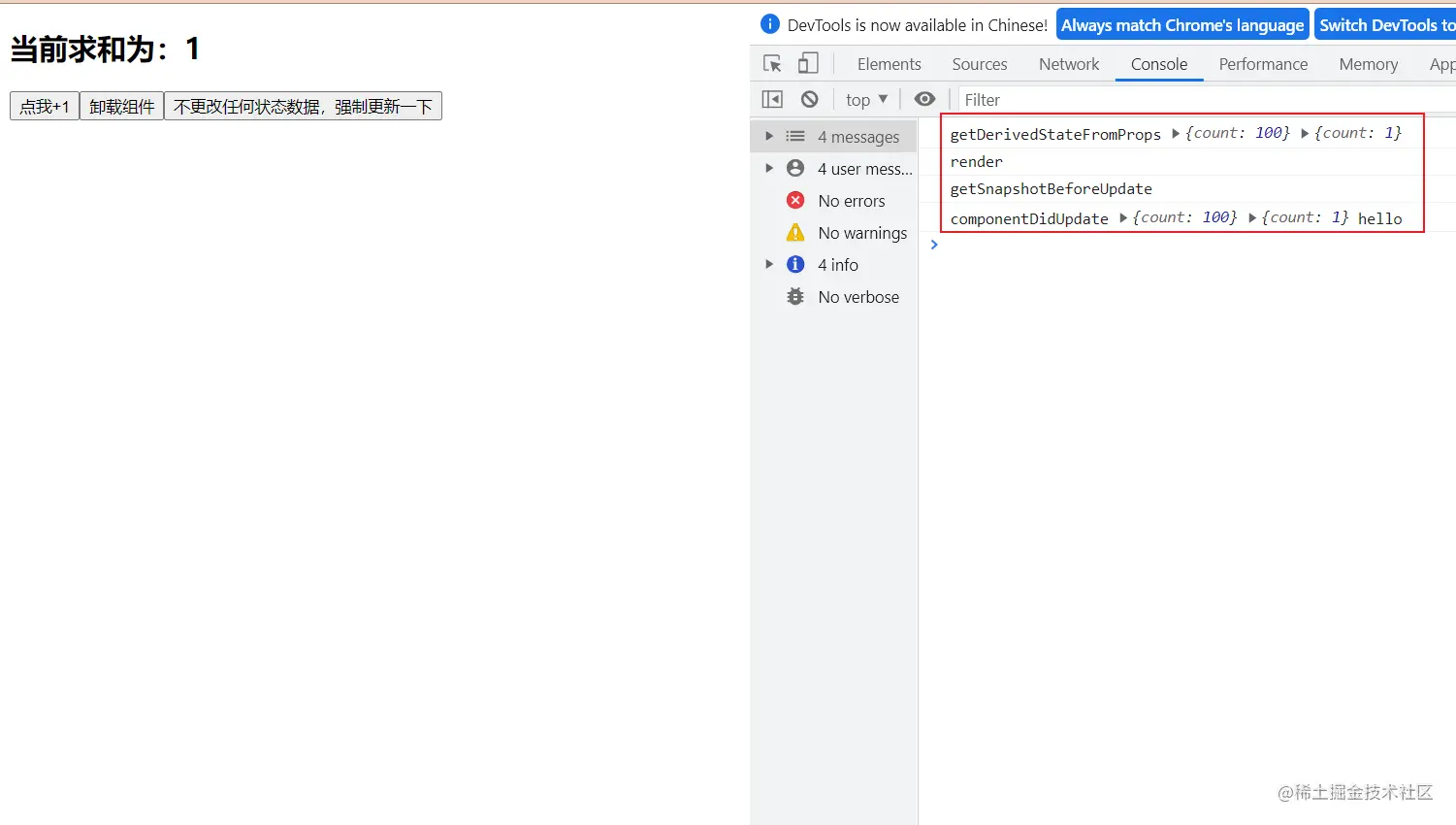Viewport: 1456px width, 825px height.
Task: Click the Switch DevTools to Chinese button
Action: [x=1385, y=25]
